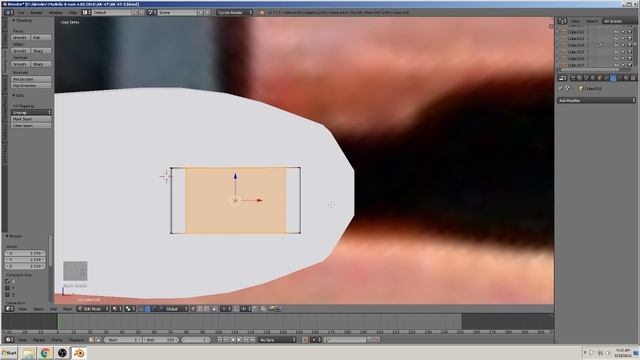
Task: Open the No Sync playback dropdown
Action: 277,340
